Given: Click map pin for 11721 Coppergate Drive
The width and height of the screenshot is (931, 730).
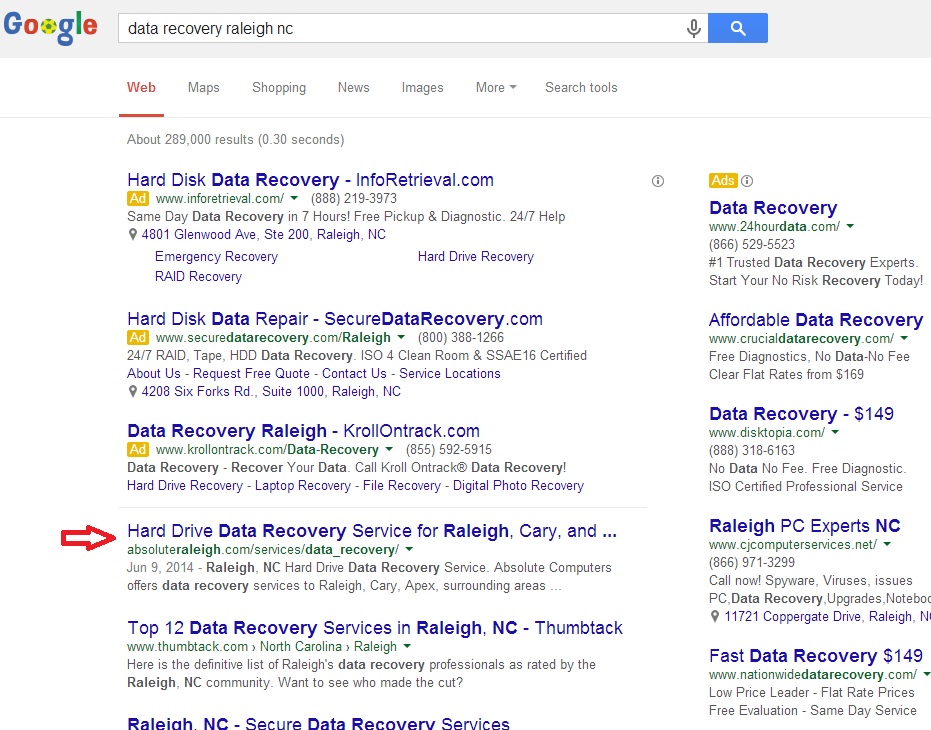Looking at the screenshot, I should coord(715,617).
